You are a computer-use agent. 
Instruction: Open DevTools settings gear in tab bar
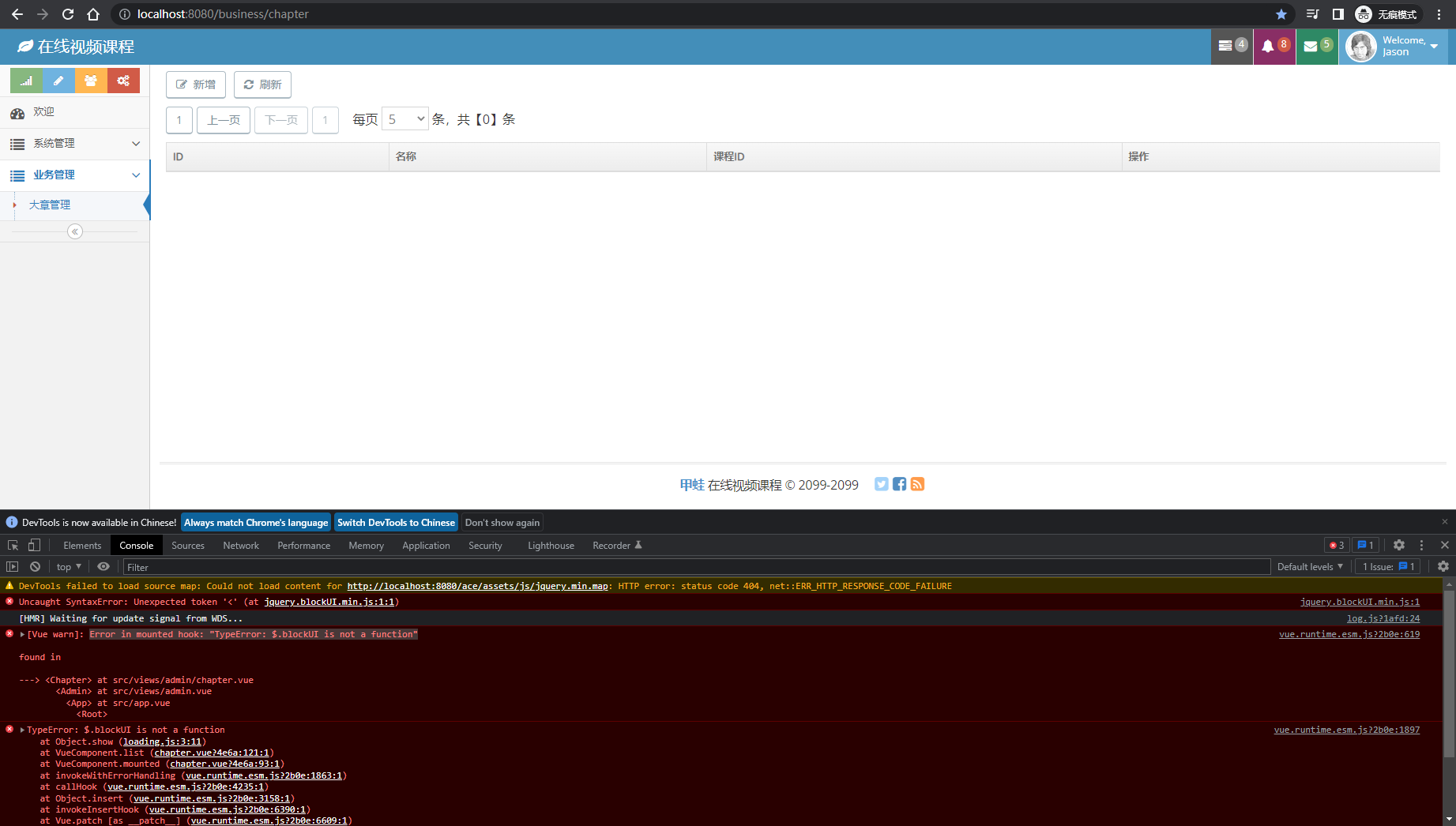click(x=1399, y=545)
